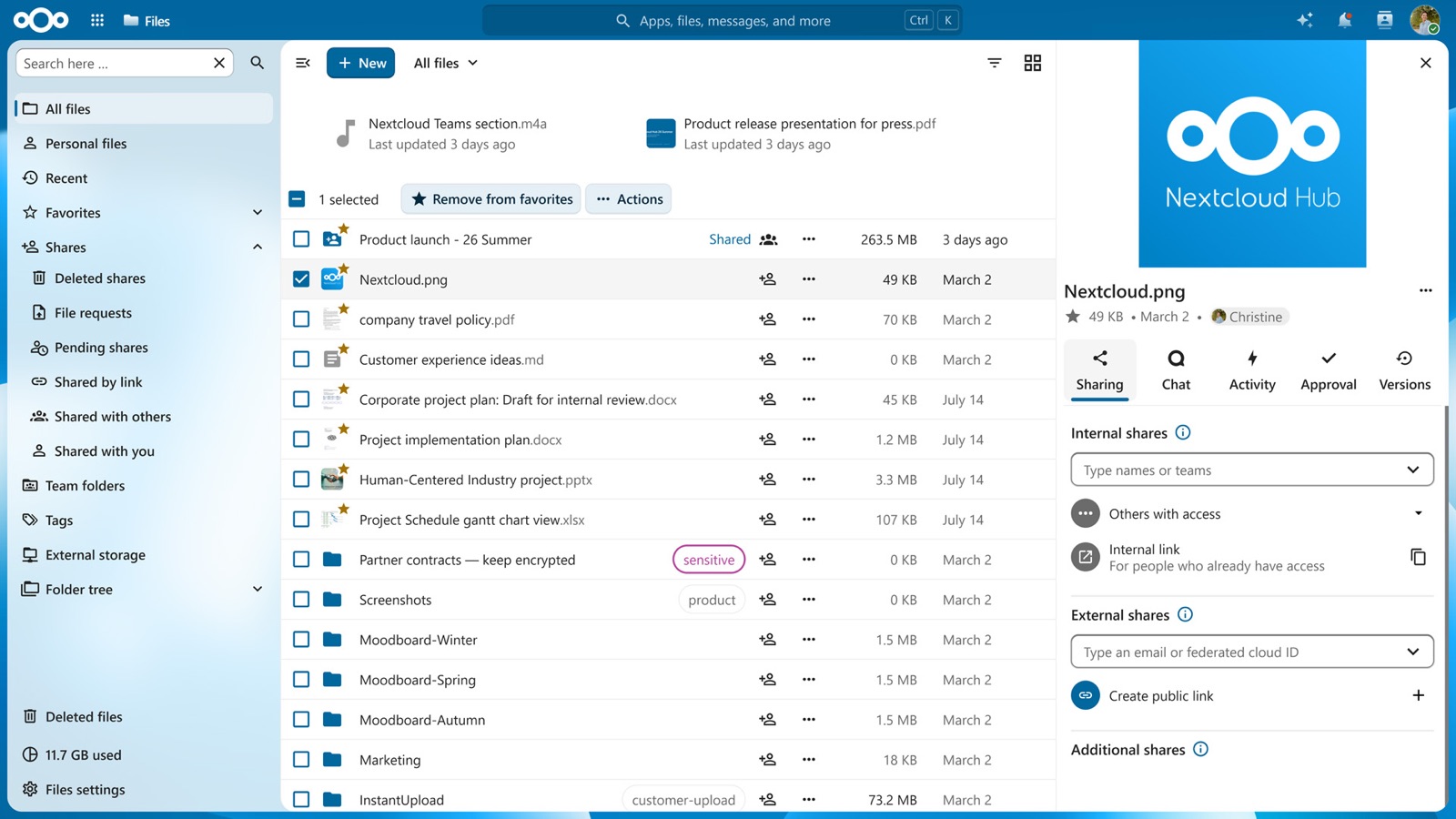Check the company travel policy.pdf checkbox
Viewport: 1456px width, 819px height.
[301, 319]
